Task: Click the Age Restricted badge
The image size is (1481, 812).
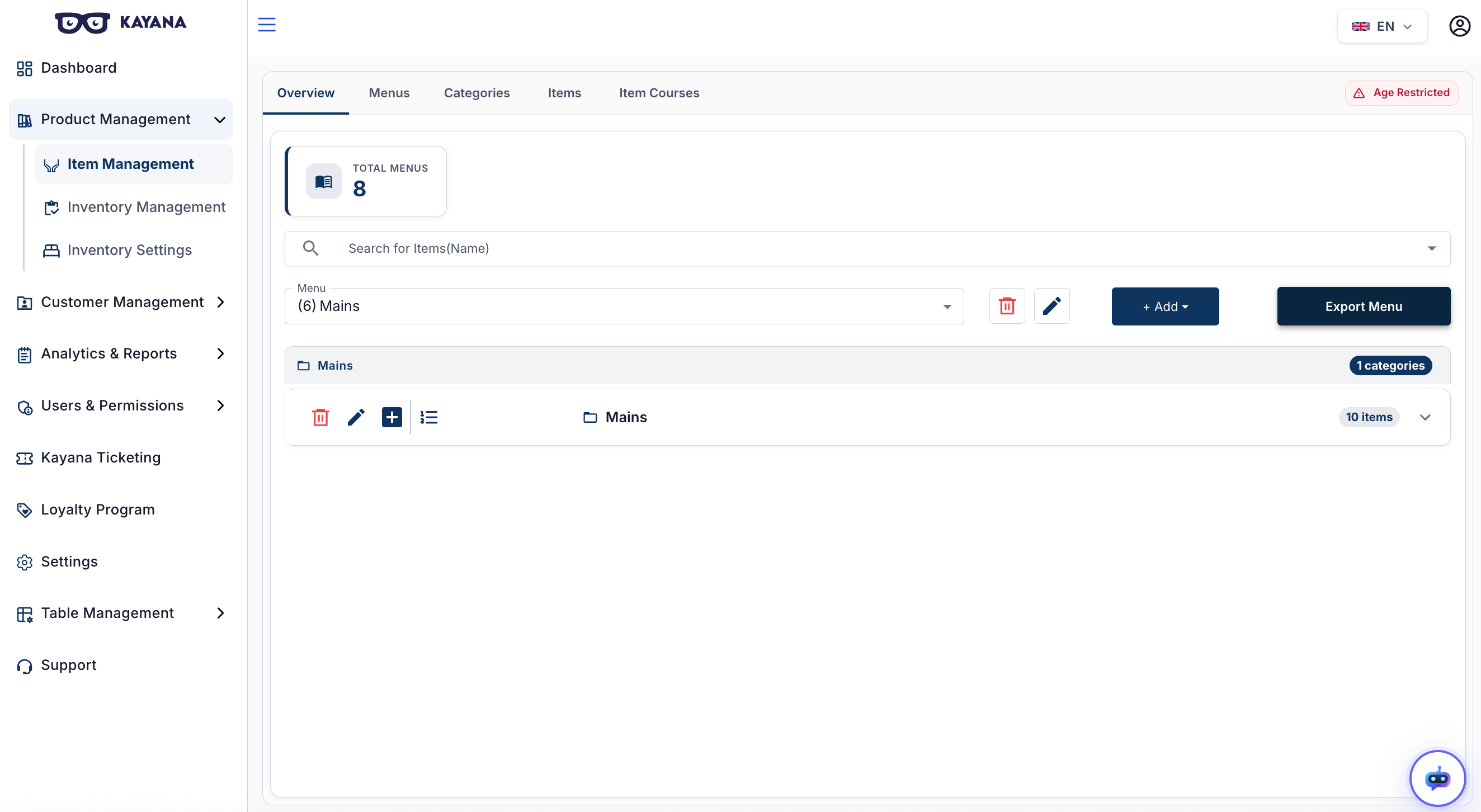Action: (x=1401, y=92)
